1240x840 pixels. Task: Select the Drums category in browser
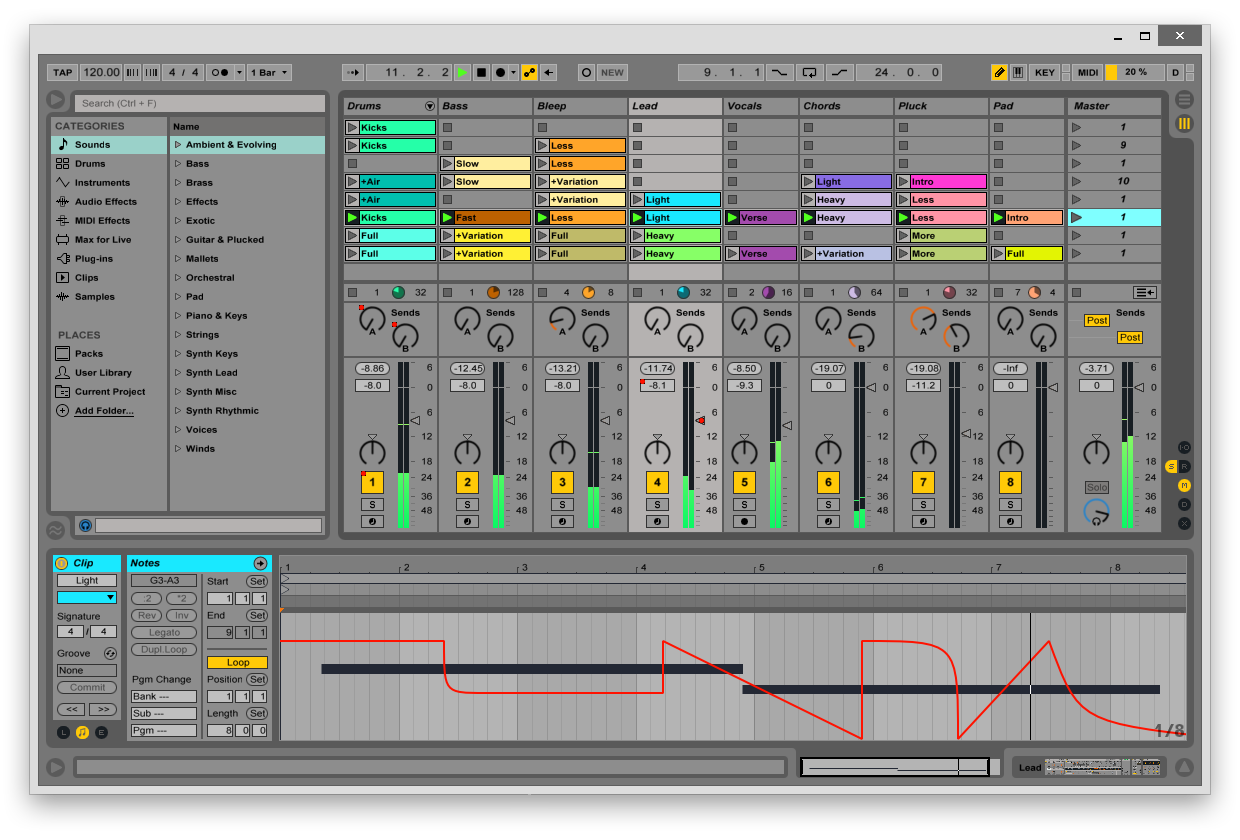coord(90,164)
